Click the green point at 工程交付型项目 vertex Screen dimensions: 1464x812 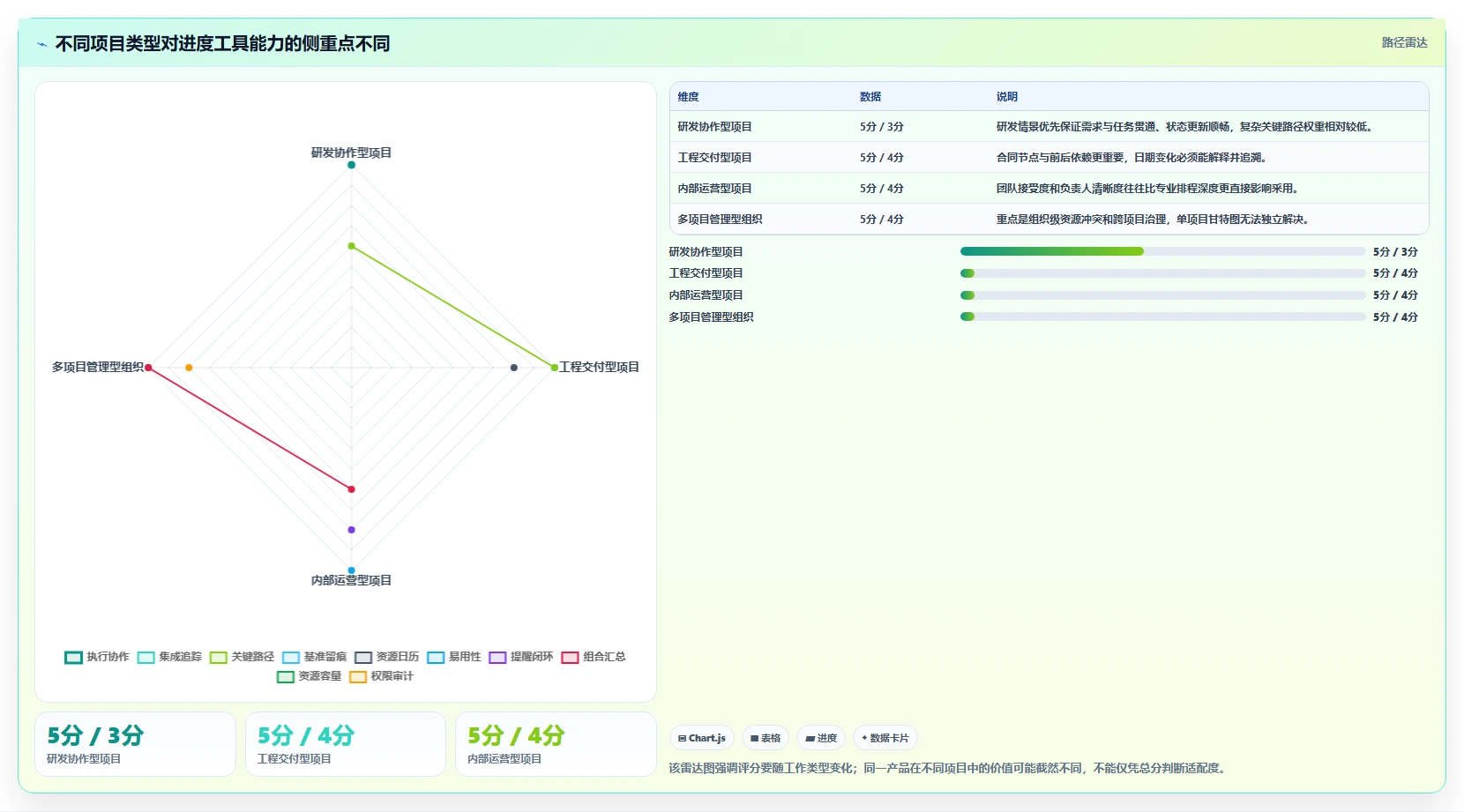coord(555,368)
